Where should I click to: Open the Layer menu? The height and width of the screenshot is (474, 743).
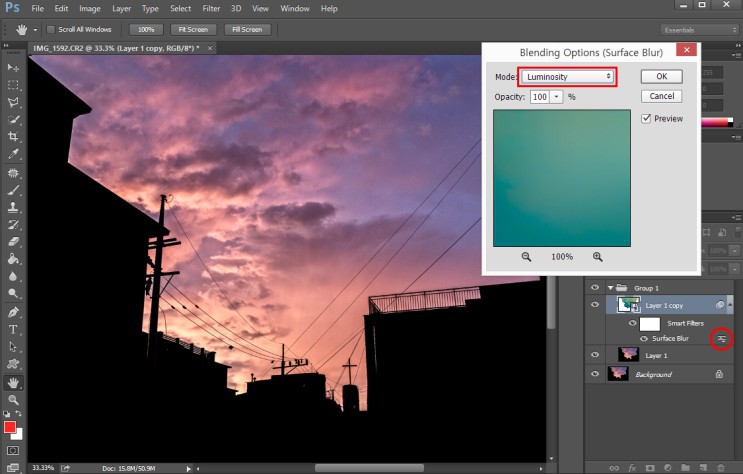pyautogui.click(x=121, y=8)
